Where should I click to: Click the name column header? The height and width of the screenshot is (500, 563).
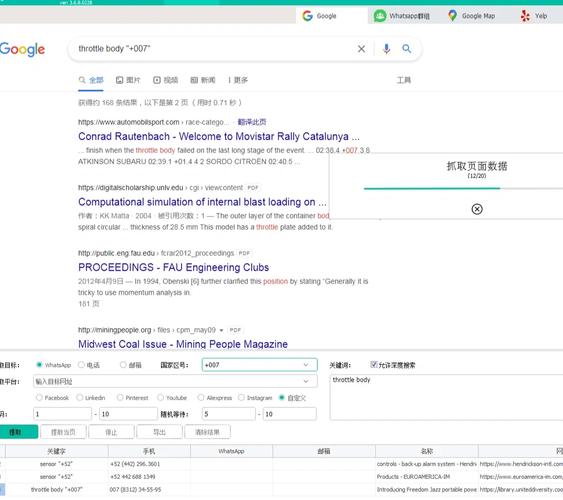coord(427,452)
